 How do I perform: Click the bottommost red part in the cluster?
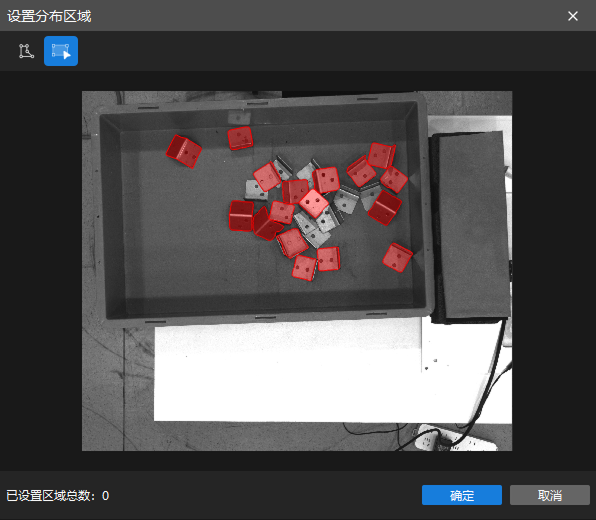click(x=304, y=268)
